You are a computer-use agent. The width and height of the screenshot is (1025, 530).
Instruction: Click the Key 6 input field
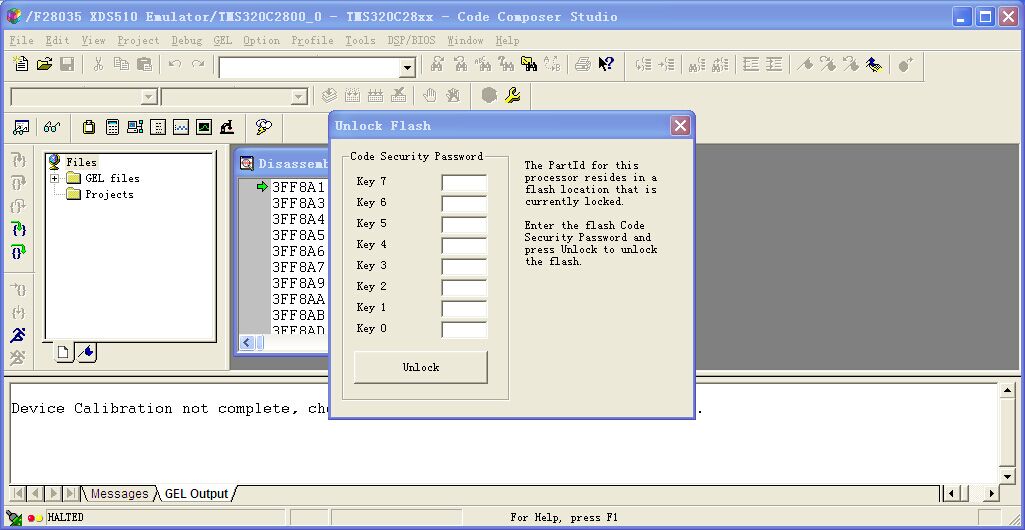point(464,204)
